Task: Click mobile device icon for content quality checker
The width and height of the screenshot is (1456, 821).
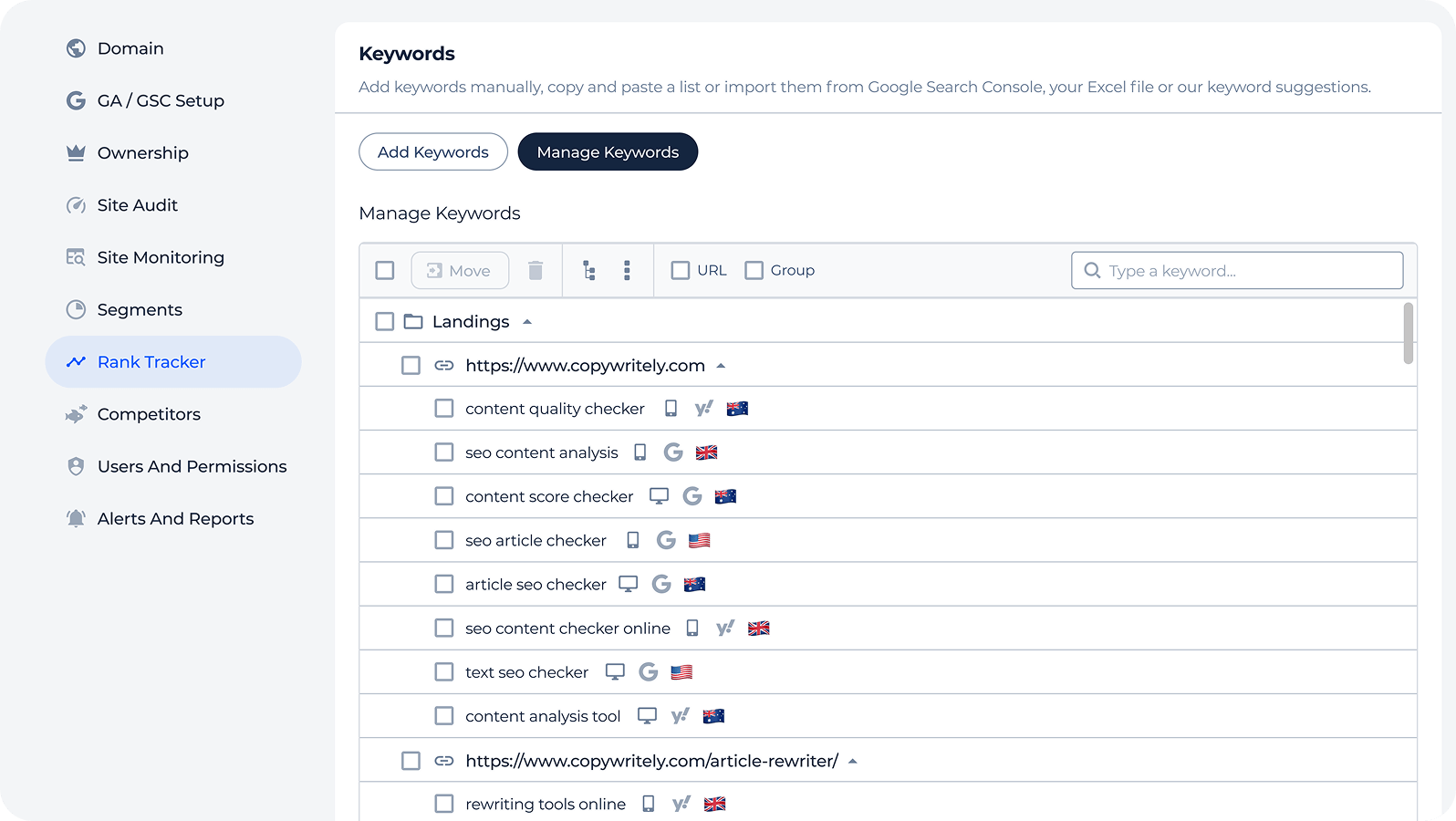Action: (671, 409)
